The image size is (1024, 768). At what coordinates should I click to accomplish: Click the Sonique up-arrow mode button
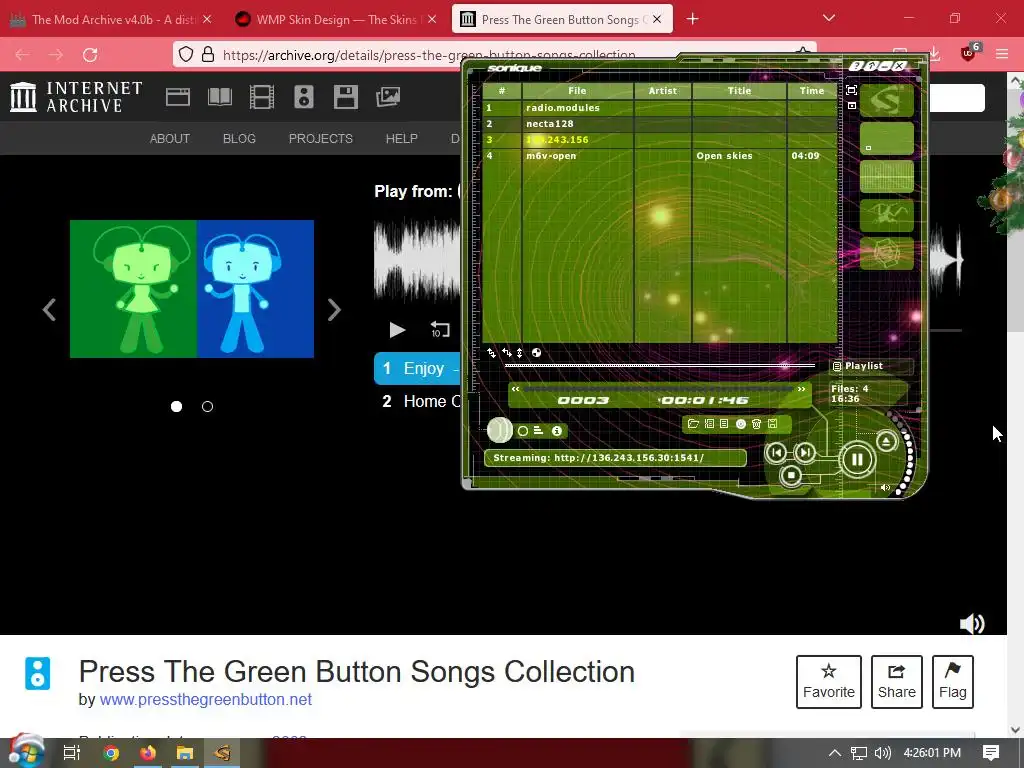pyautogui.click(x=870, y=66)
